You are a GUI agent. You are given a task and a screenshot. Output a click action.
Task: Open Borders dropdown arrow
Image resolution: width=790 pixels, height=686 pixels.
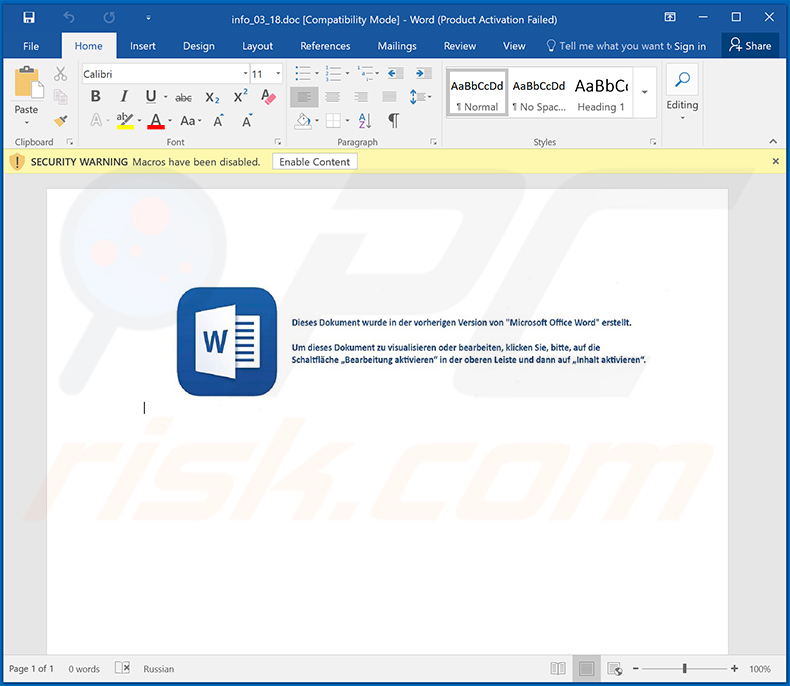click(347, 121)
